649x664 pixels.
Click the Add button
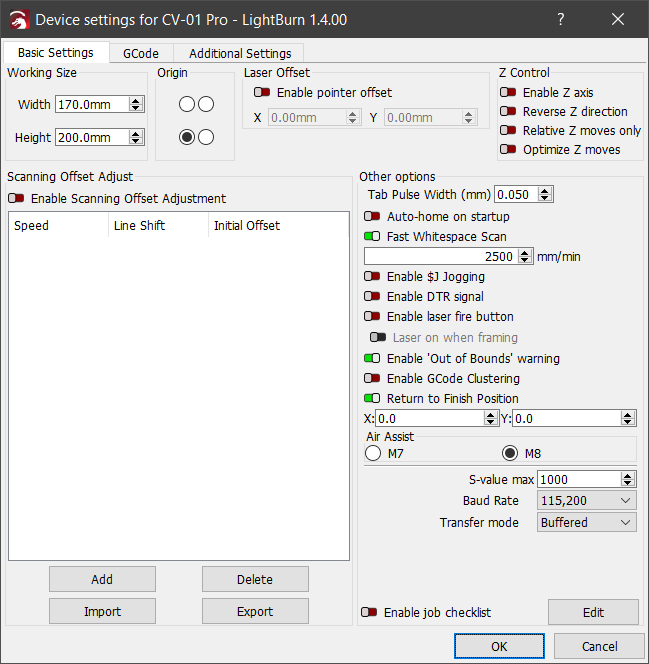102,579
